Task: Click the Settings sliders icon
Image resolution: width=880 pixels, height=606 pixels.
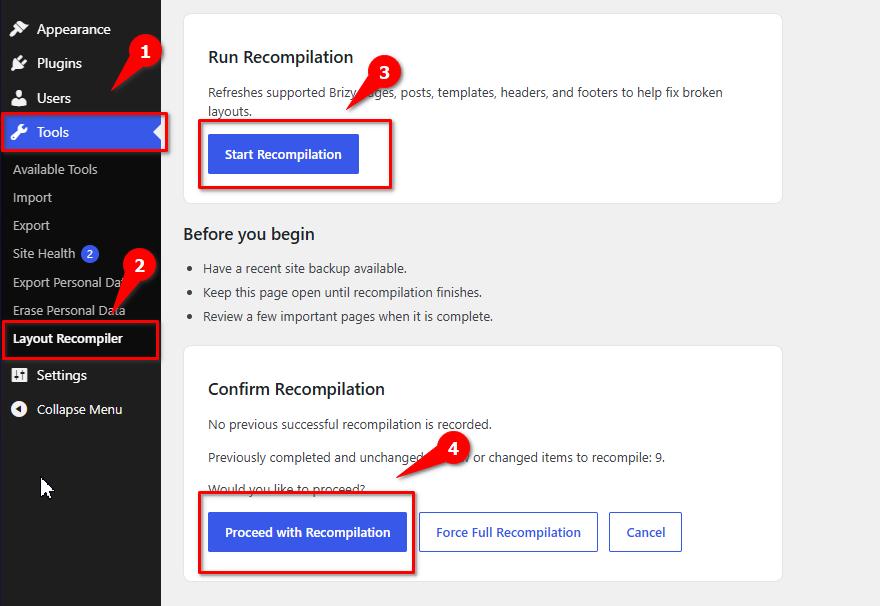Action: point(19,375)
